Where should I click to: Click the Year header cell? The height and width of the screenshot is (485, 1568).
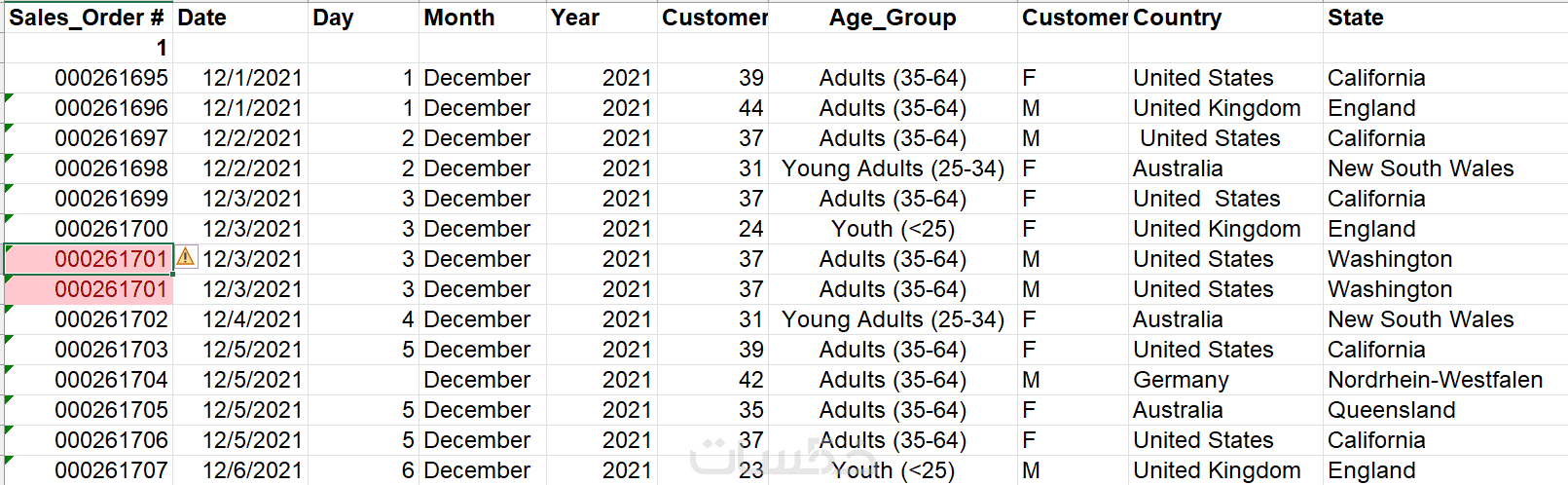(x=602, y=18)
